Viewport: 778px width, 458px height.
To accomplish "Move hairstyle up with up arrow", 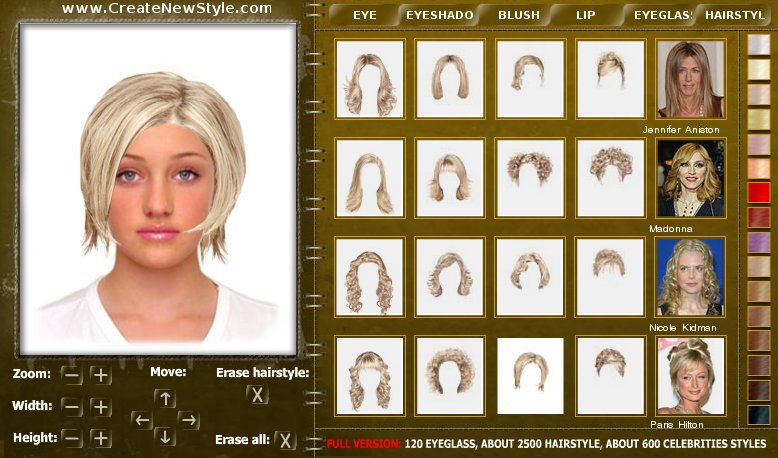I will (165, 398).
